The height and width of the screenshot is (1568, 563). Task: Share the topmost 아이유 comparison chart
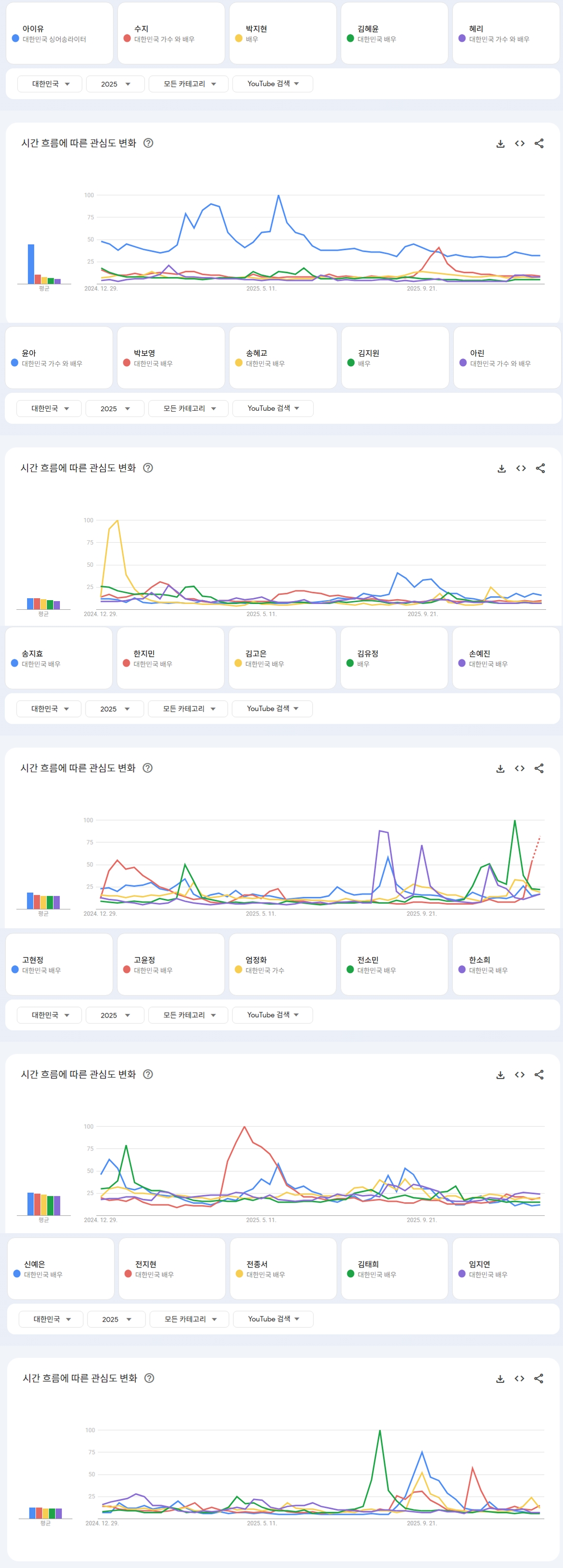click(x=539, y=144)
